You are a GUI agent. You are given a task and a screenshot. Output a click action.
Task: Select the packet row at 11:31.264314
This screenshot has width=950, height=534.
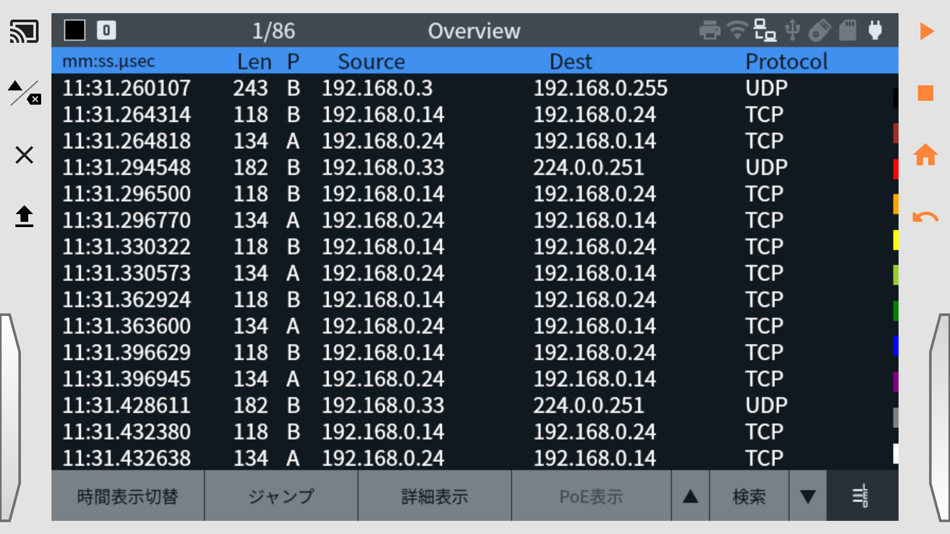coord(473,115)
